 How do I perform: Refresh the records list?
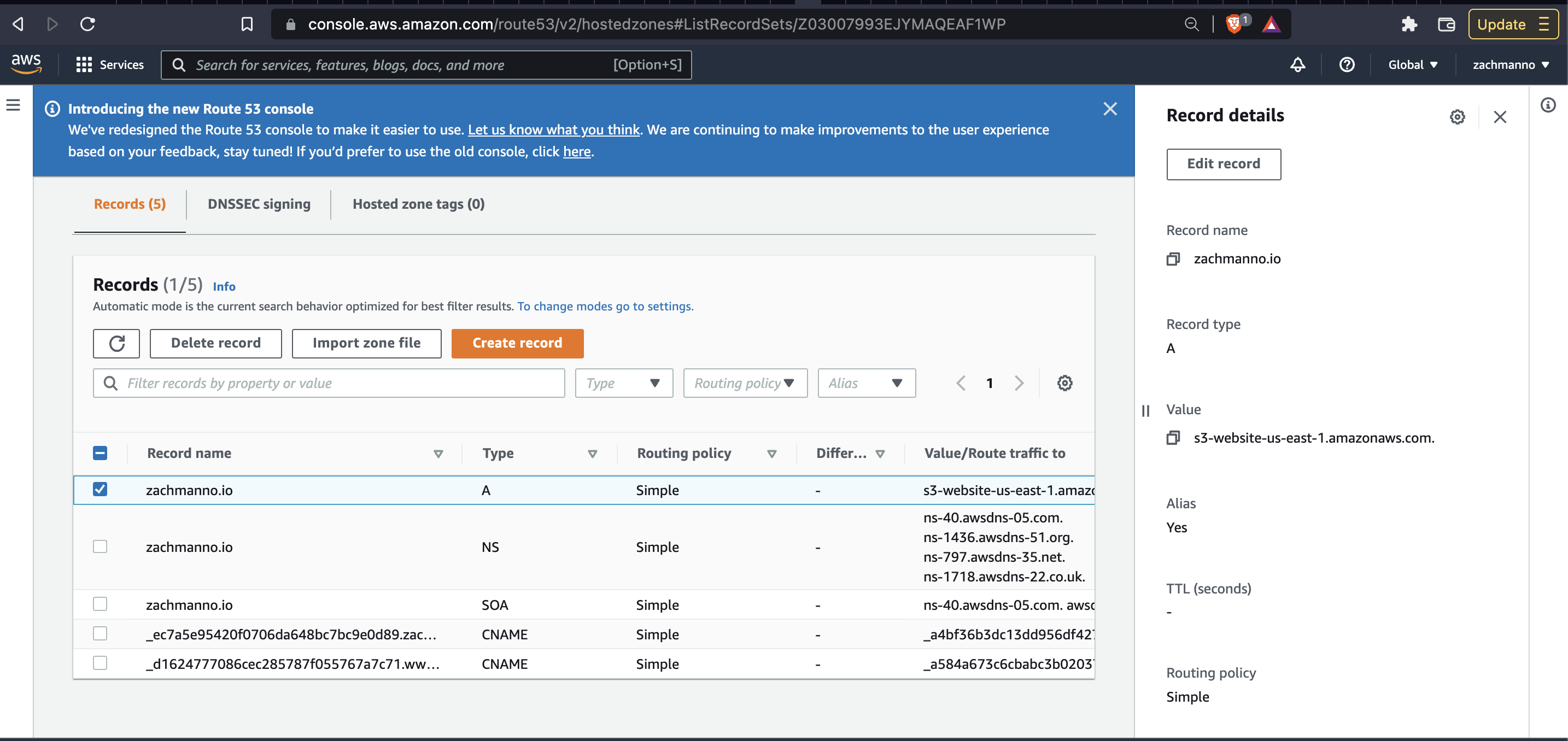point(116,344)
